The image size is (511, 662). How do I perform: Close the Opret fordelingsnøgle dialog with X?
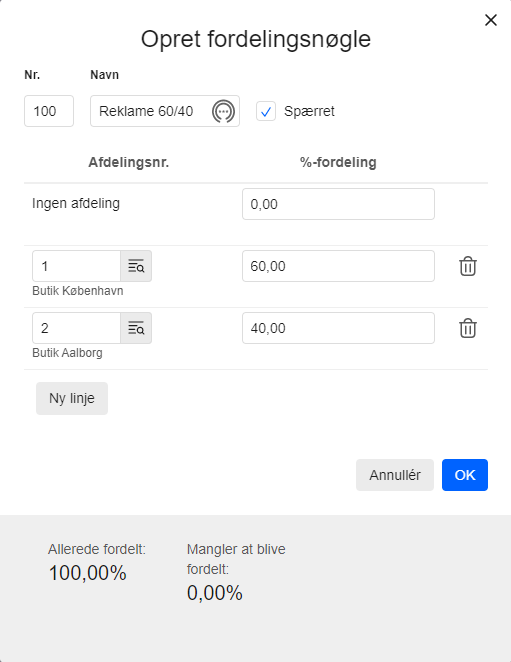(x=491, y=20)
